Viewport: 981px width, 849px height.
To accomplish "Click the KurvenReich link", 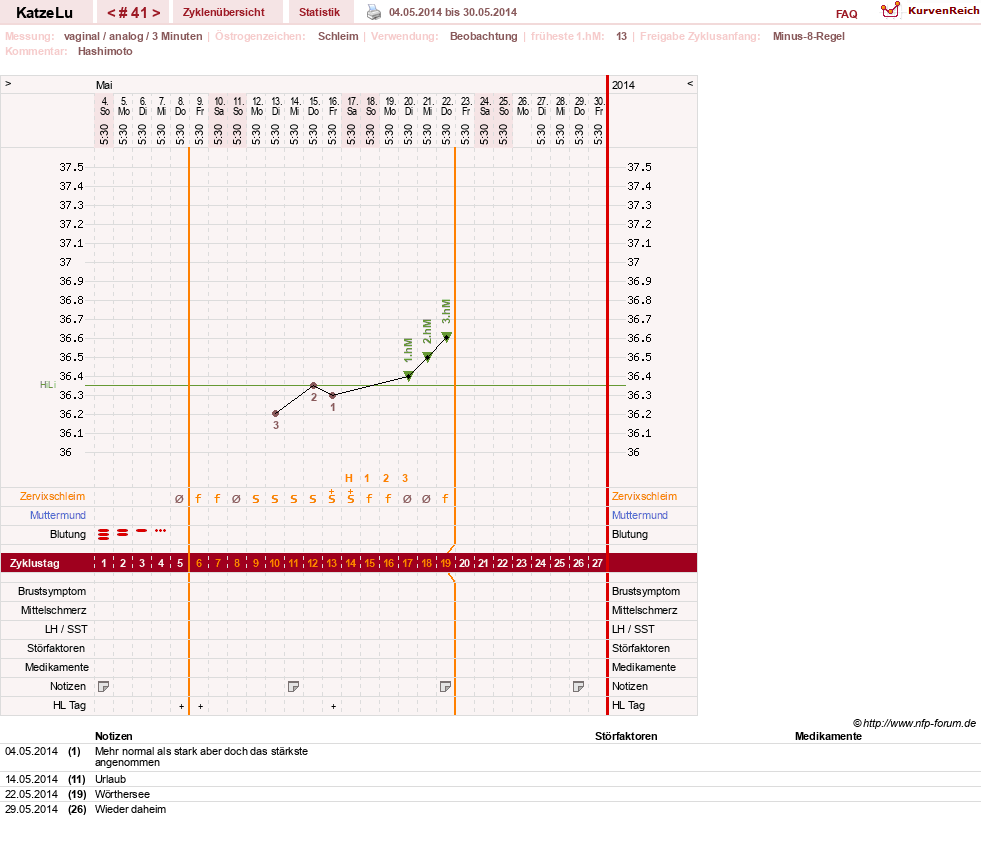I will (x=943, y=11).
